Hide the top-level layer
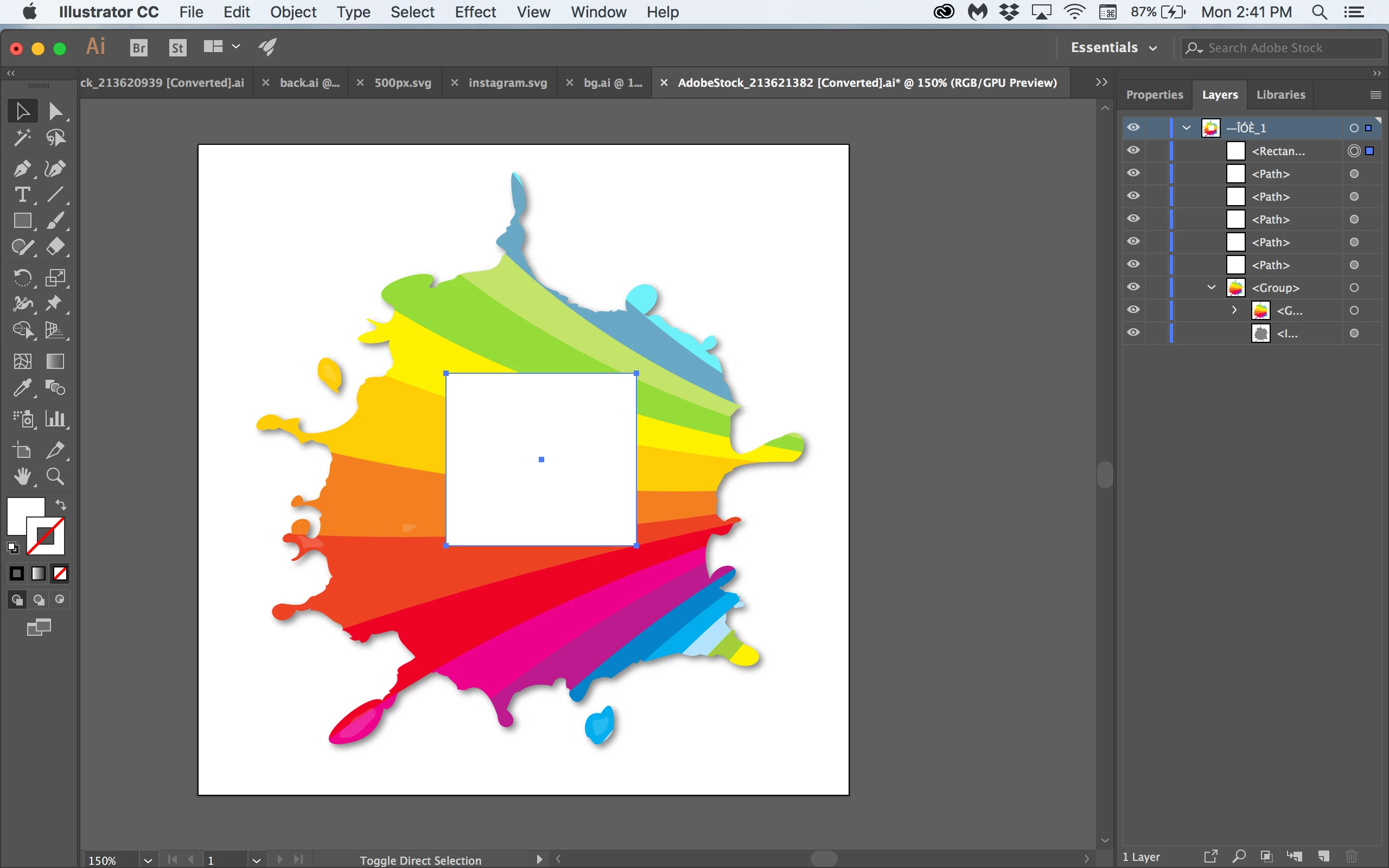Viewport: 1389px width, 868px height. 1133,127
